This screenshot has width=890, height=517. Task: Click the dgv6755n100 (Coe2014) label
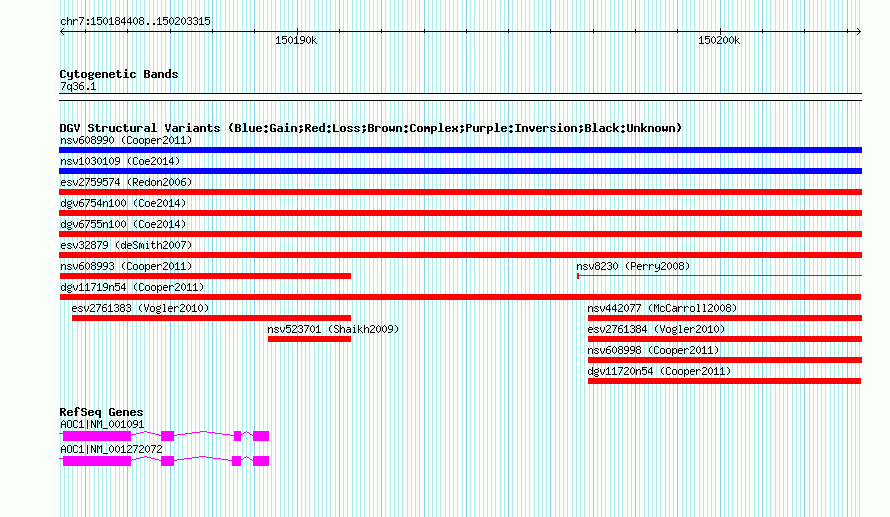[123, 224]
